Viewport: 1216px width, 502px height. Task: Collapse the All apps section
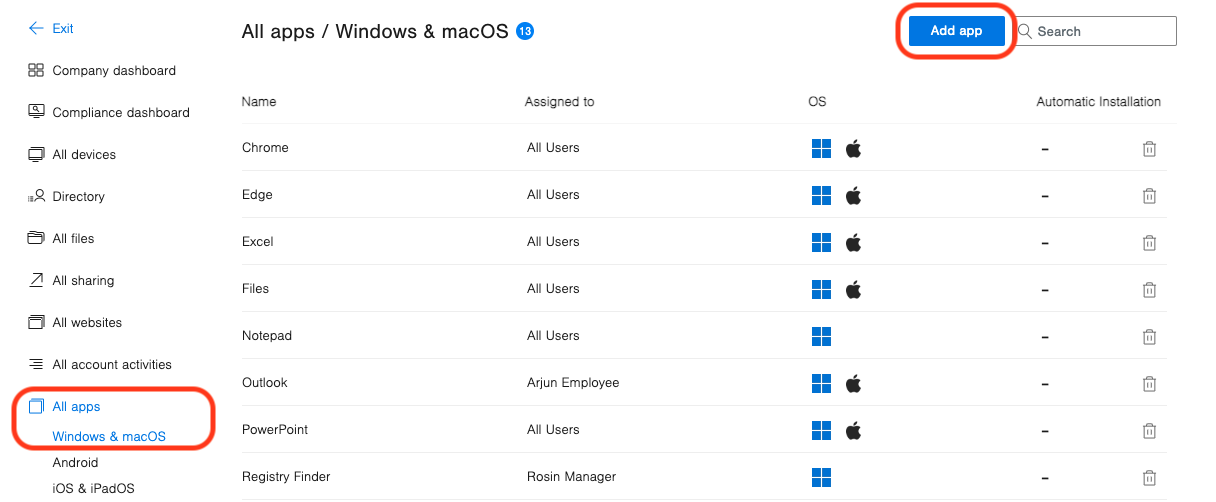76,407
